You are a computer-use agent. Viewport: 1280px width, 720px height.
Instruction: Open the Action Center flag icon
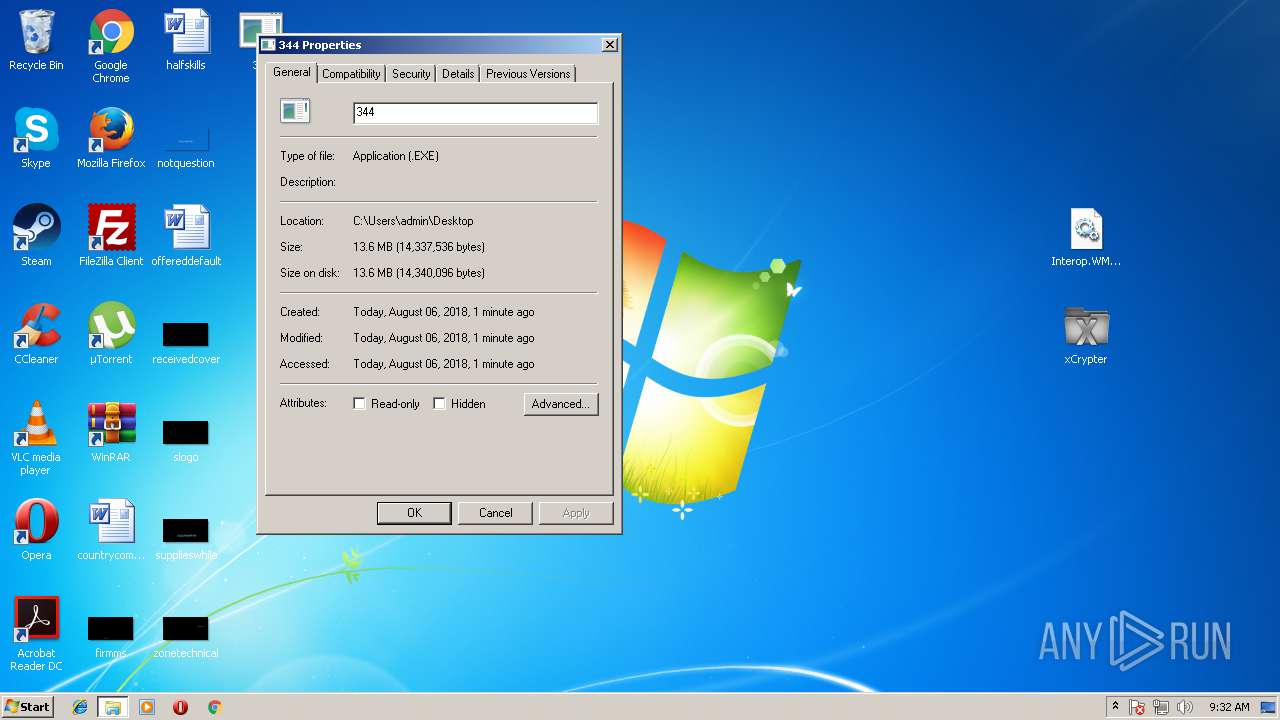1137,707
